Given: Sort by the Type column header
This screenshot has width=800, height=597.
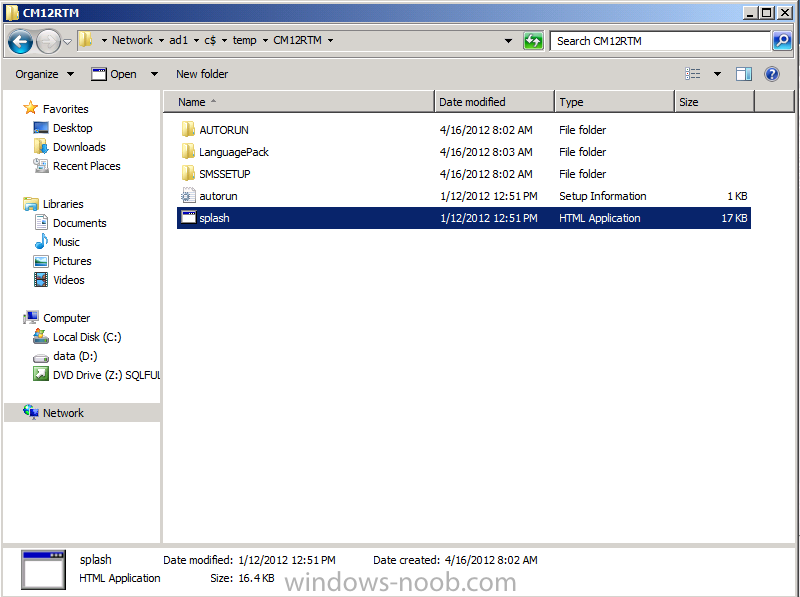Looking at the screenshot, I should (x=614, y=102).
